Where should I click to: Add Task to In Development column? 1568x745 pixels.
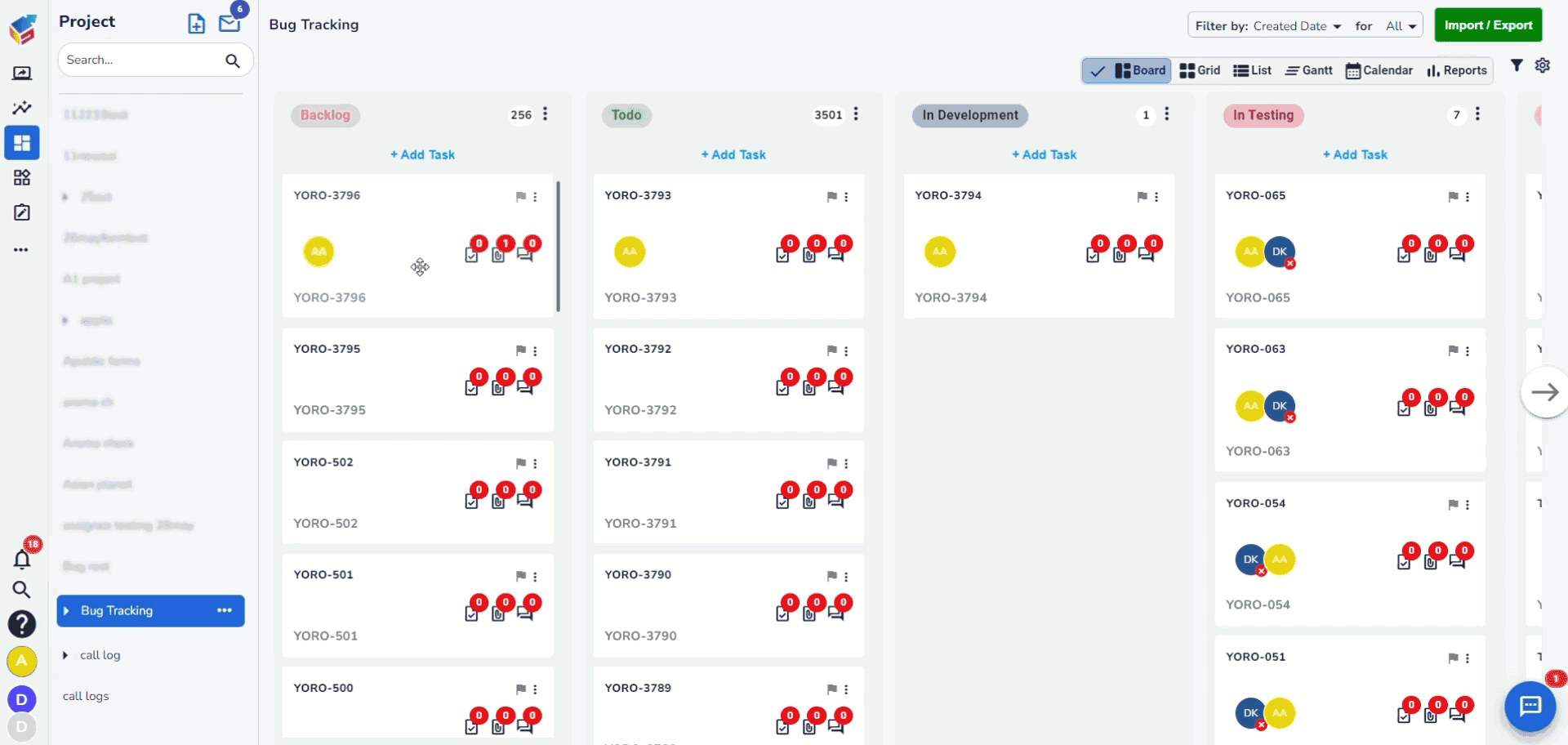(x=1045, y=154)
